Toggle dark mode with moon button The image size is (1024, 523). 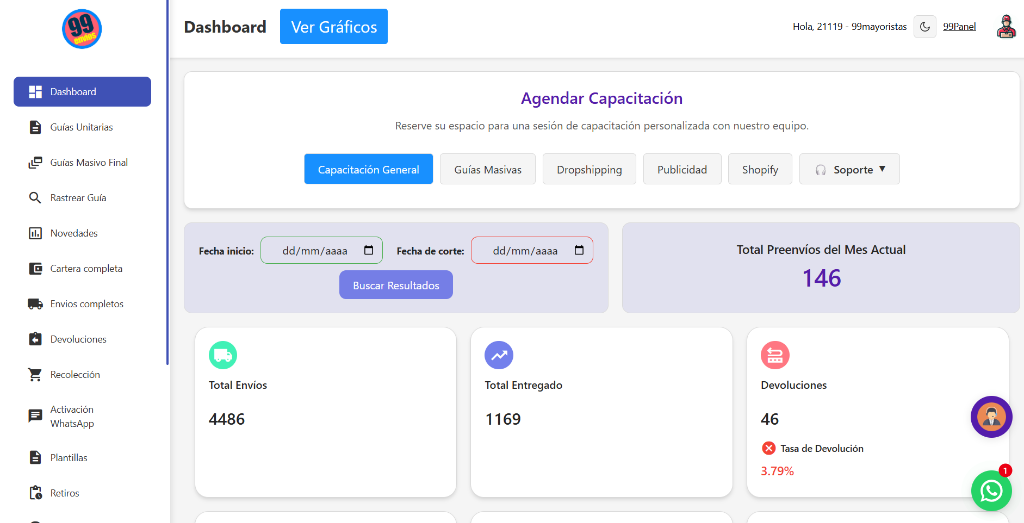[925, 27]
